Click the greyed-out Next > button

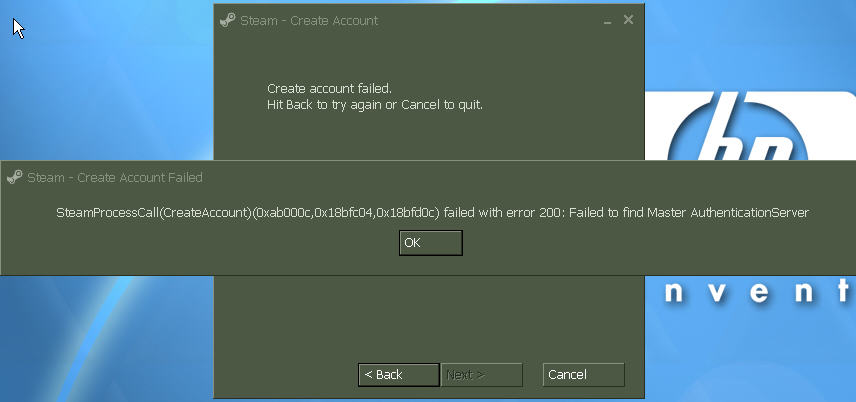coord(482,375)
